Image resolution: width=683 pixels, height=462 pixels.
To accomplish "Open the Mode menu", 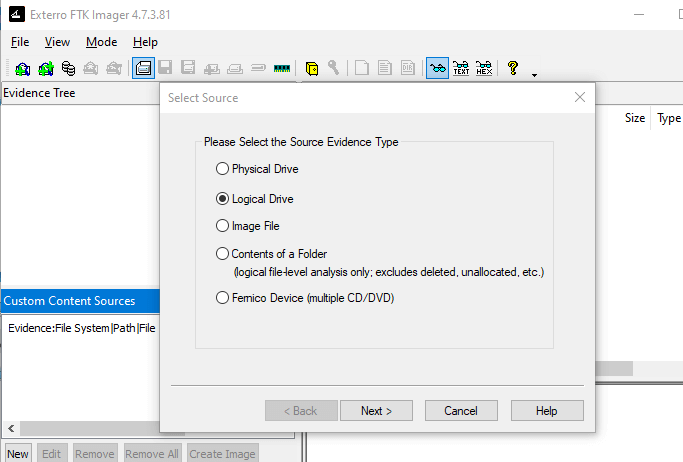I will [x=101, y=42].
